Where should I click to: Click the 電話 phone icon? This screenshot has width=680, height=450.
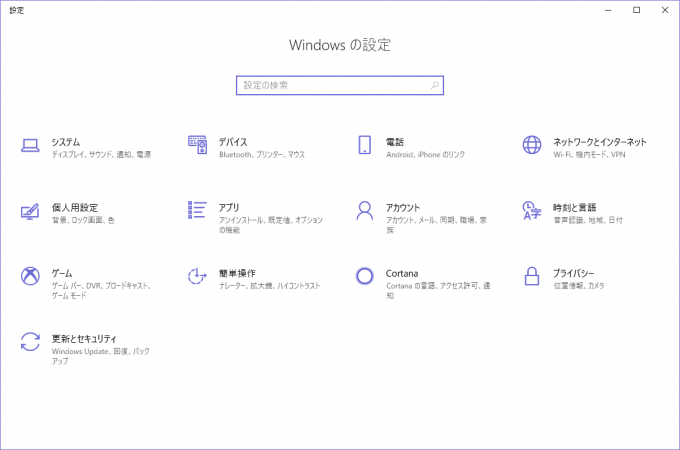365,145
